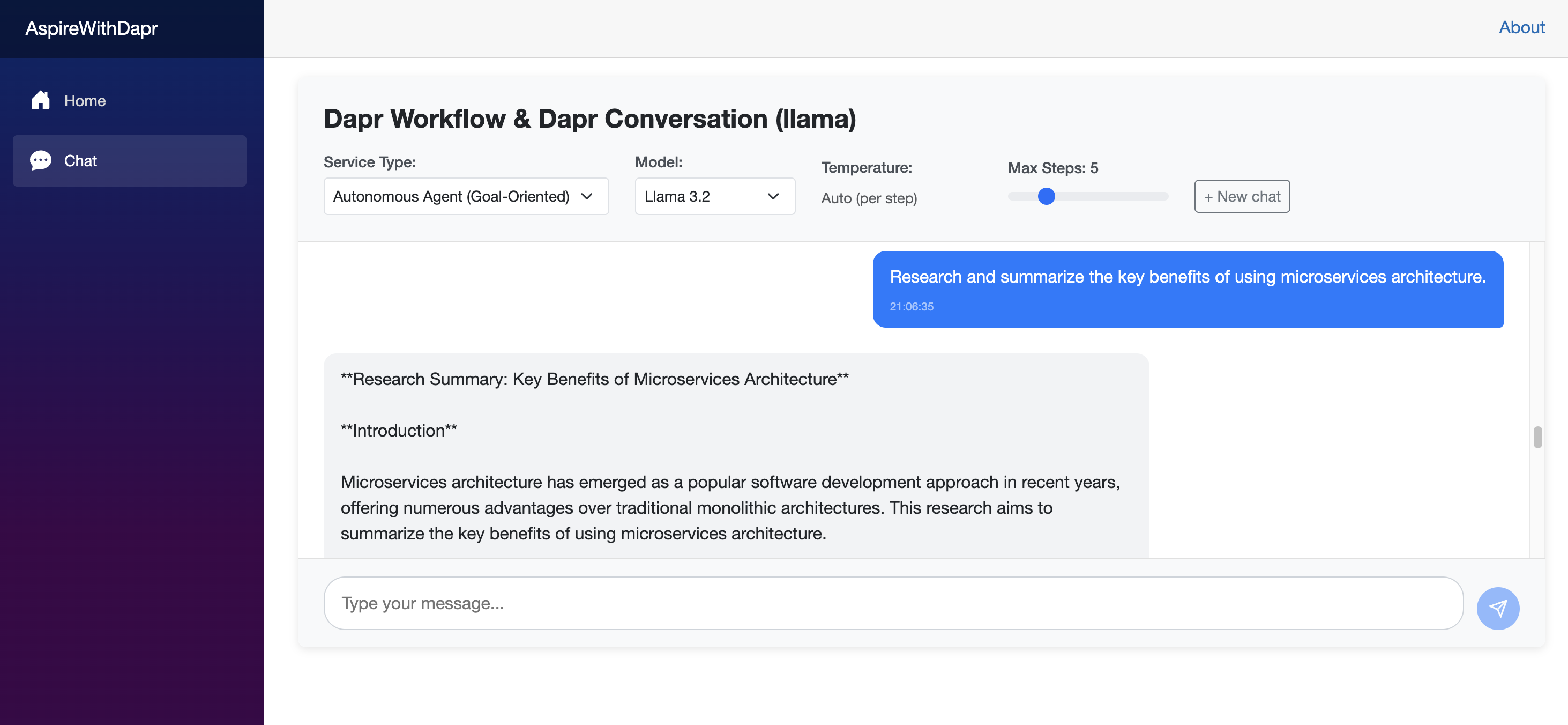Click the blue user message bubble
1568x725 pixels.
(x=1187, y=289)
